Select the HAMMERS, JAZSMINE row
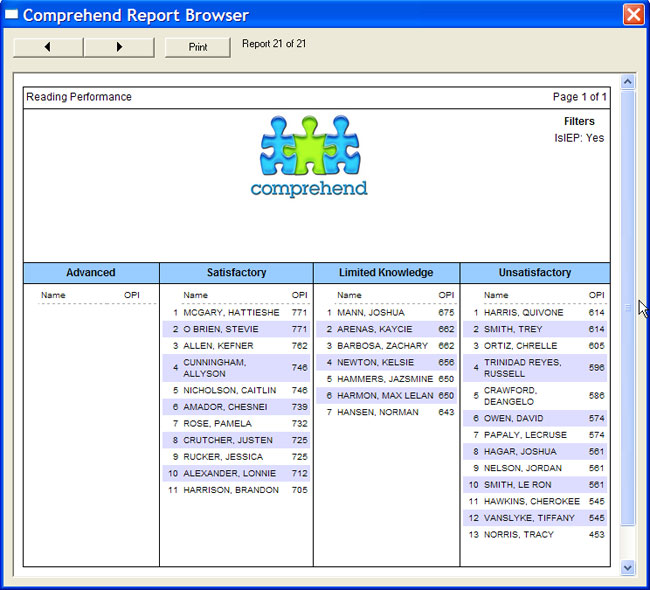The height and width of the screenshot is (590, 650). coord(386,379)
